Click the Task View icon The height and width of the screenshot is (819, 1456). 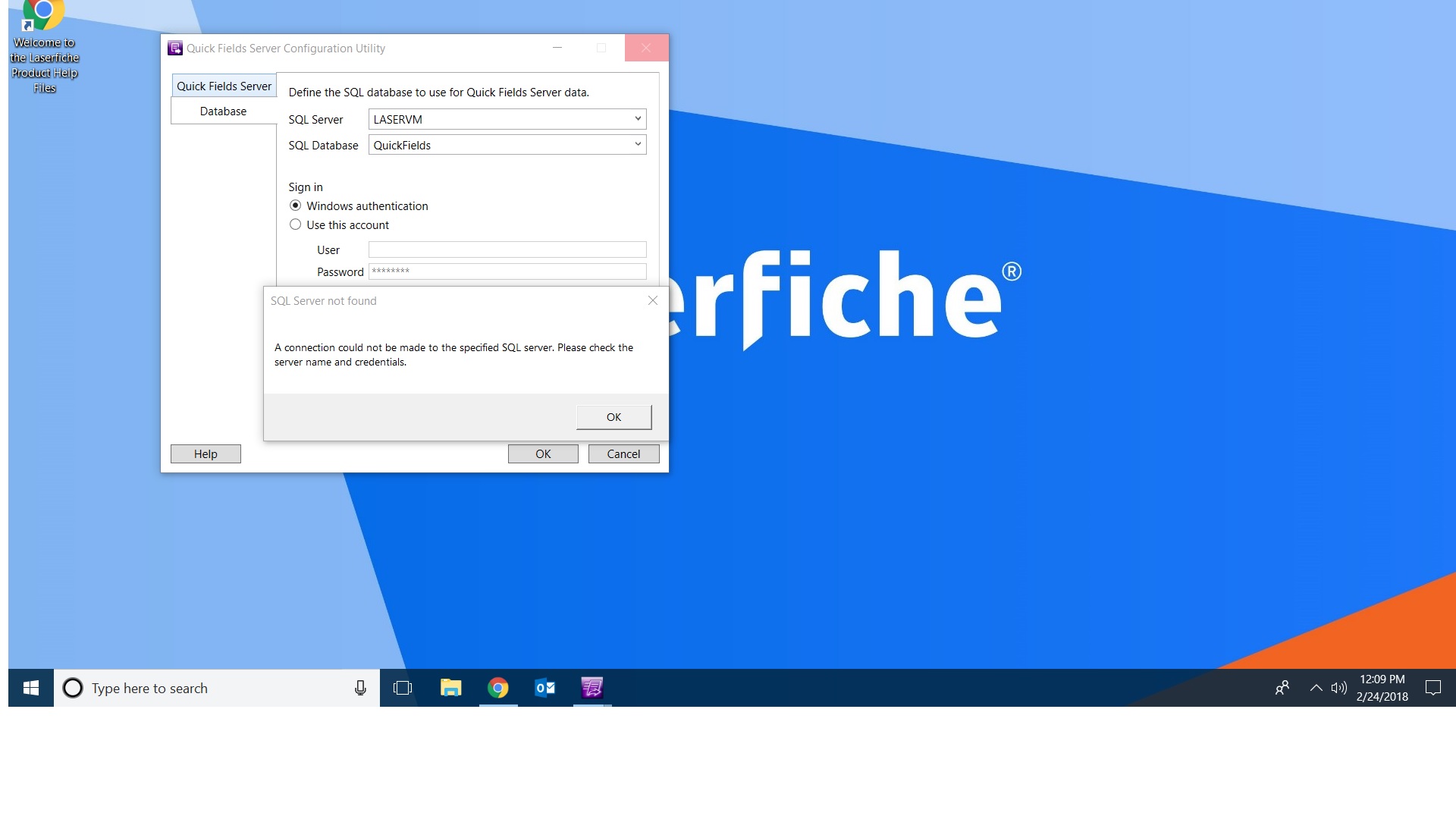point(403,688)
